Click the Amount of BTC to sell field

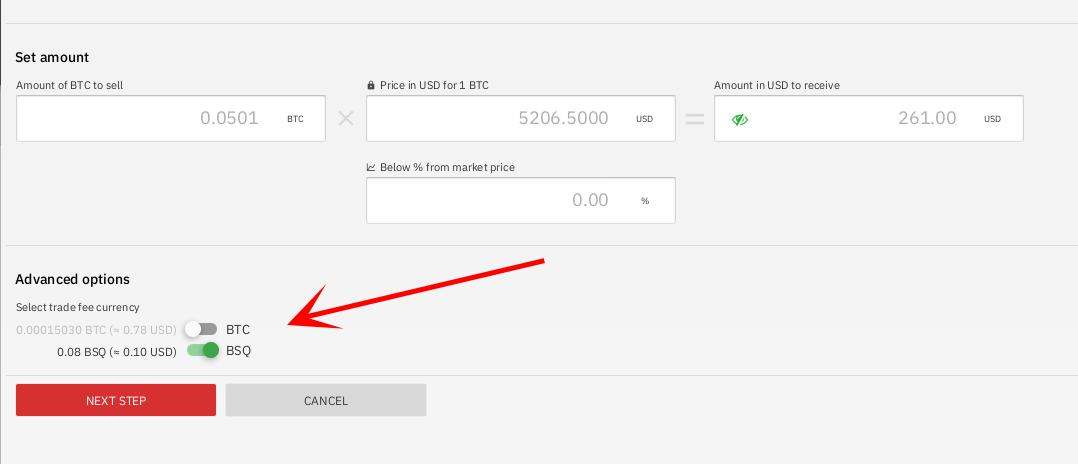(150, 119)
